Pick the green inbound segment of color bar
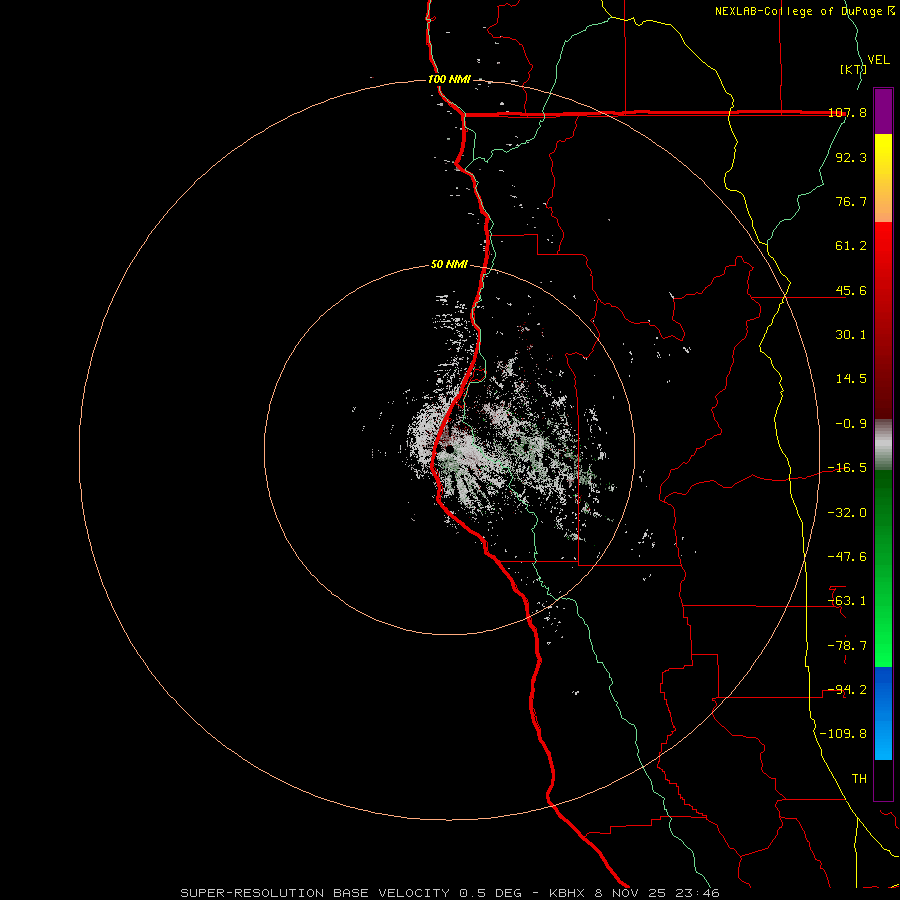Image resolution: width=900 pixels, height=900 pixels. point(883,568)
